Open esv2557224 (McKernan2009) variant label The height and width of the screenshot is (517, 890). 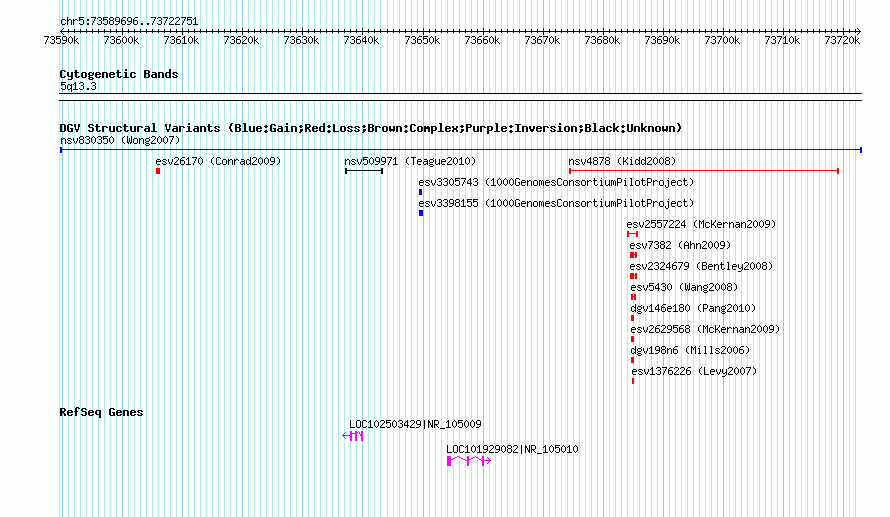(701, 224)
